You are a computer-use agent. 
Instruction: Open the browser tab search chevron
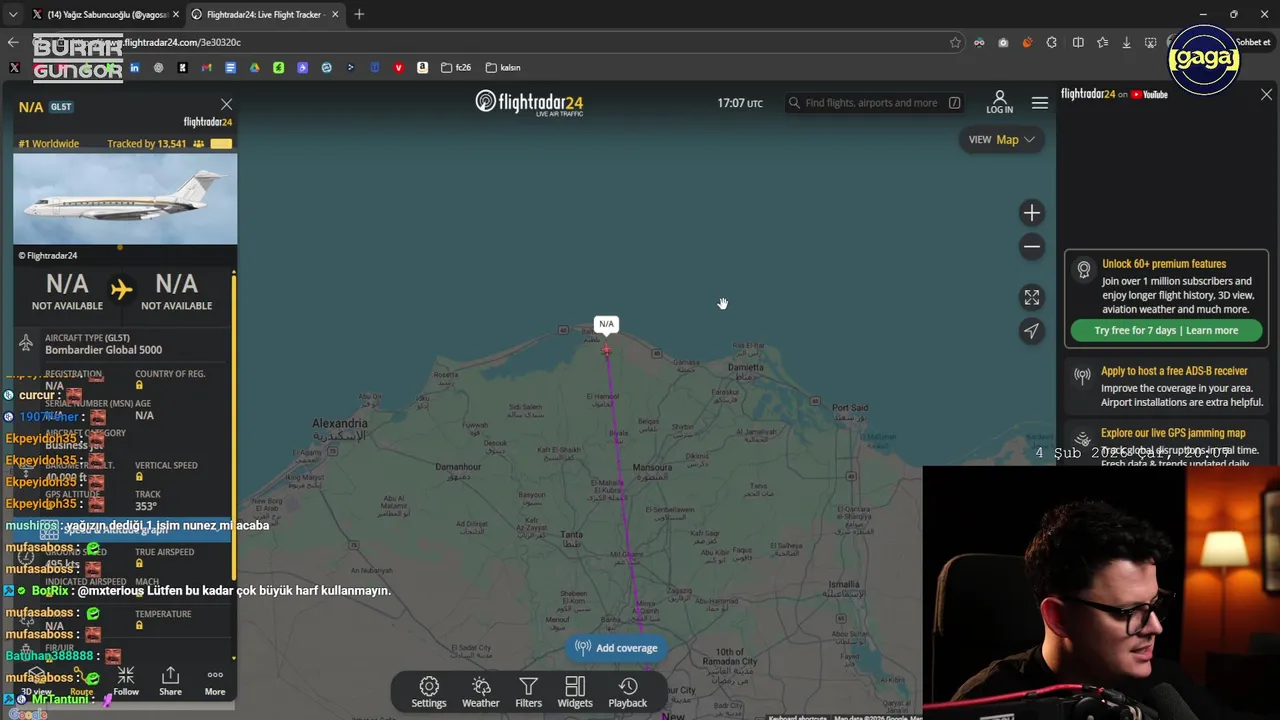(13, 14)
